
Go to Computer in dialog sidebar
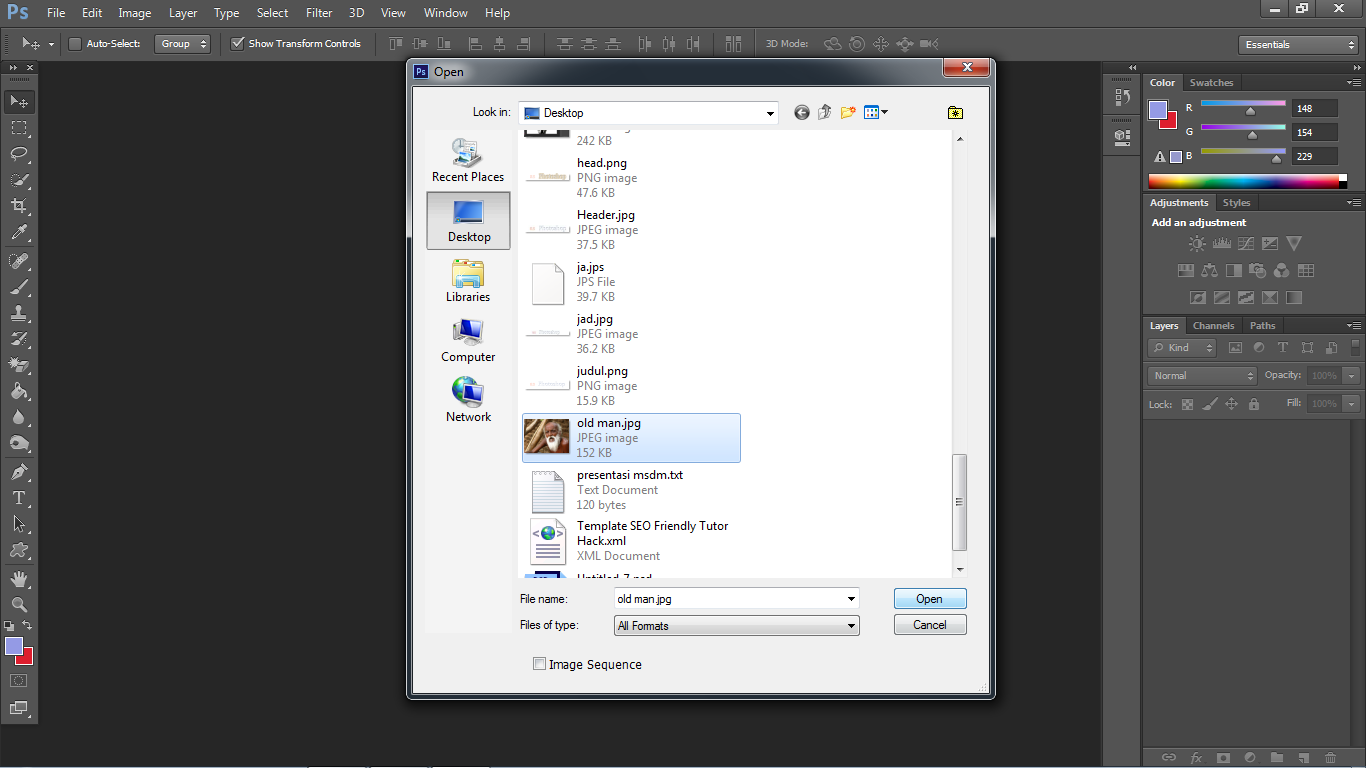(468, 341)
